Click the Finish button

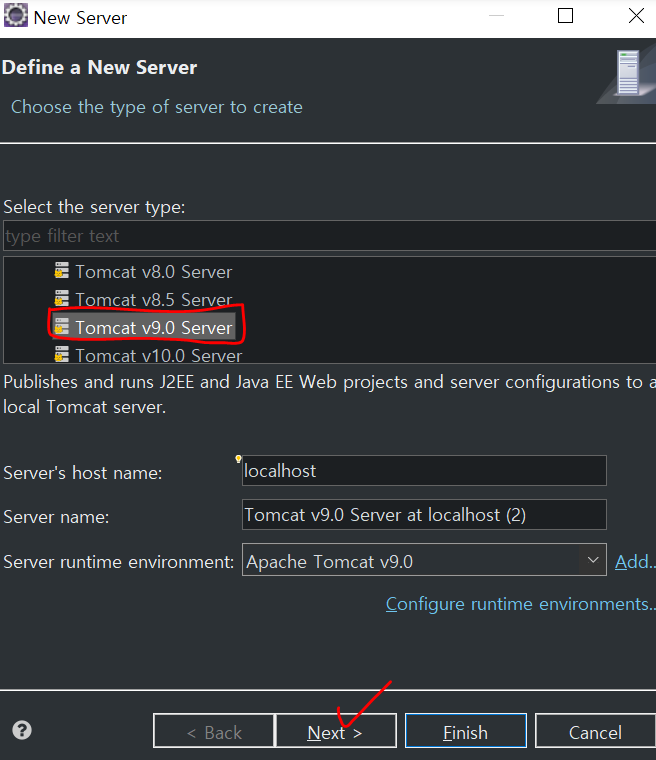[x=465, y=731]
